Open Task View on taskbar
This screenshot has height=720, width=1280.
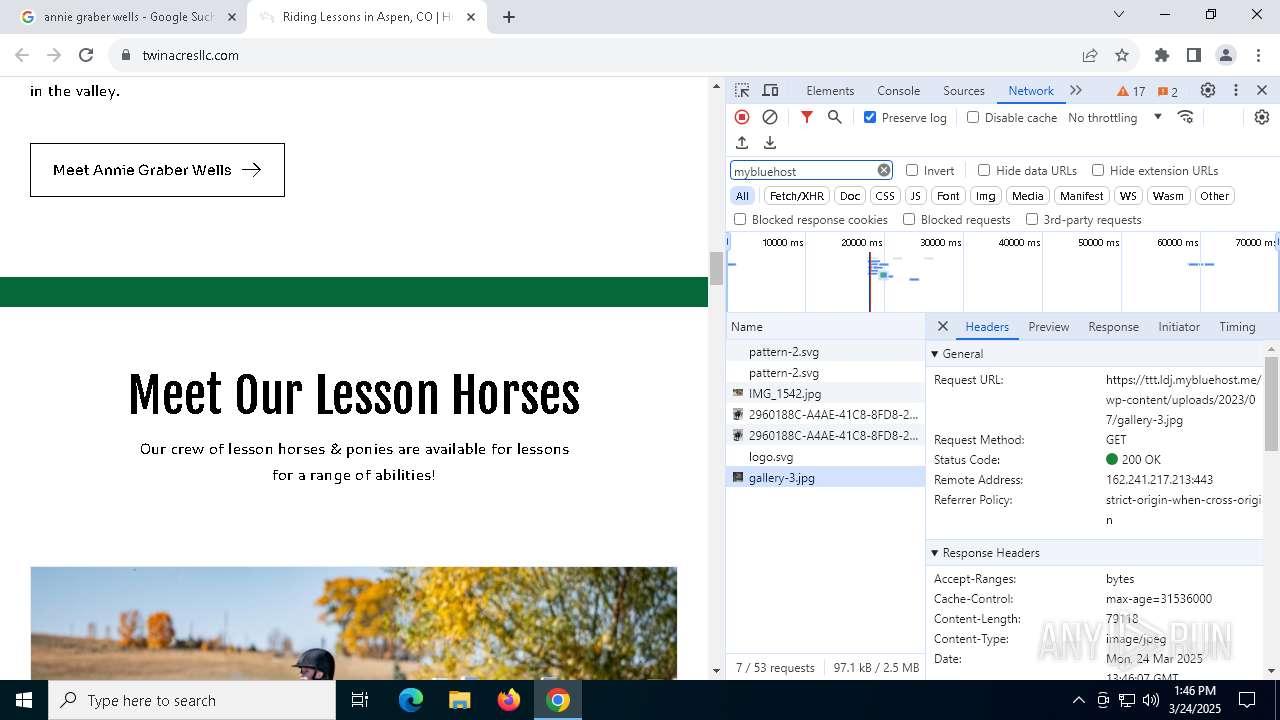(x=360, y=700)
